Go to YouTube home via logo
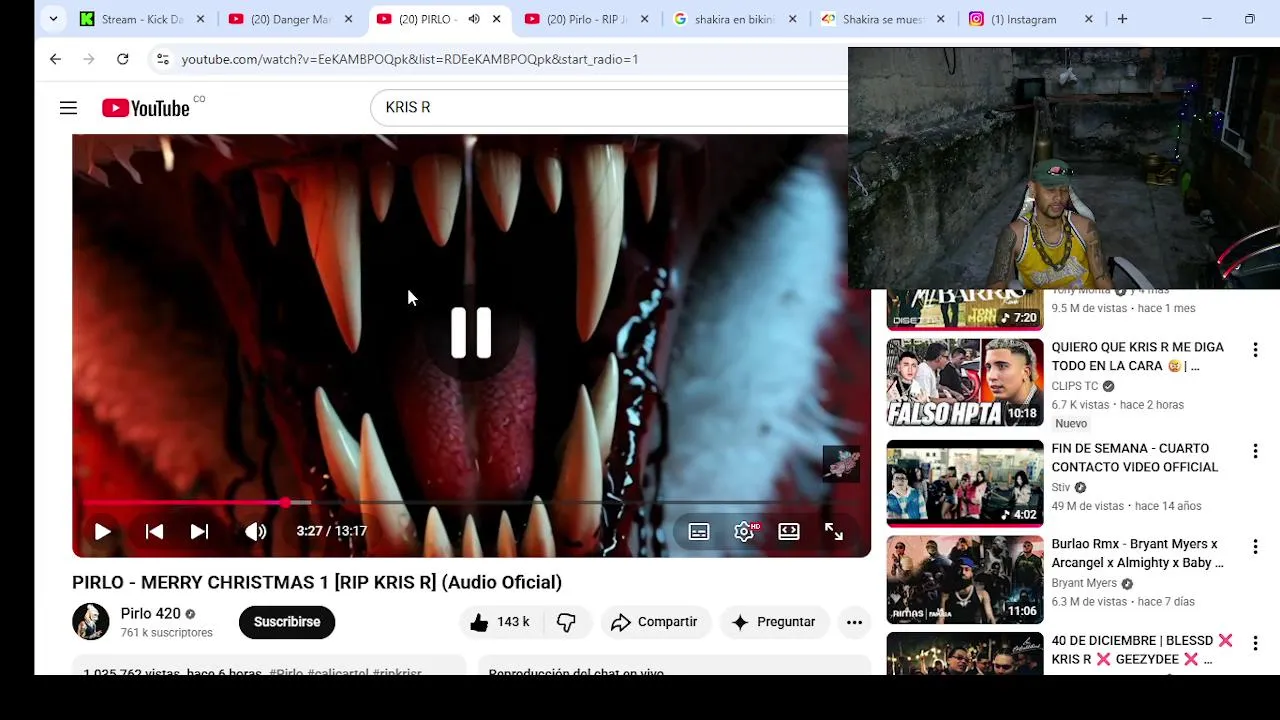 click(x=146, y=108)
